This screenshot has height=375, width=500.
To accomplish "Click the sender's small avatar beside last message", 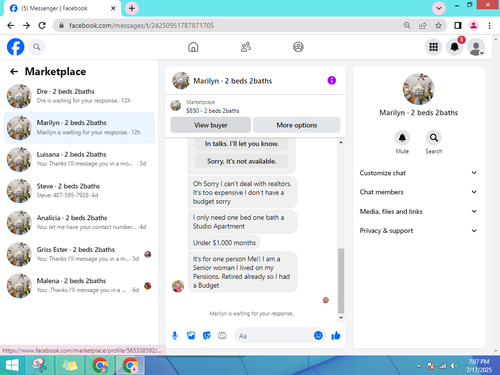I will [x=178, y=286].
